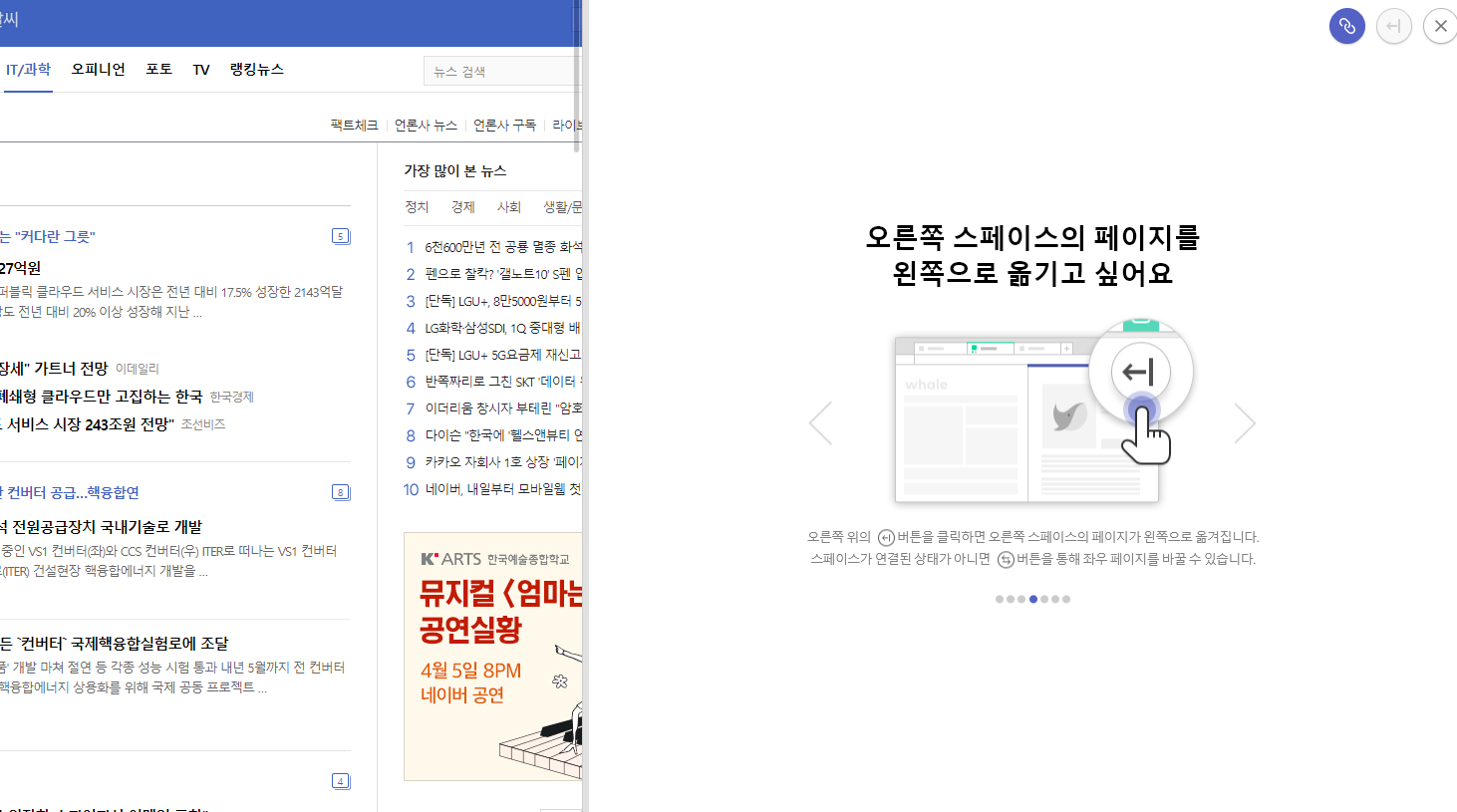The image size is (1457, 812).
Task: Open the 오피니언 tab
Action: 98,69
